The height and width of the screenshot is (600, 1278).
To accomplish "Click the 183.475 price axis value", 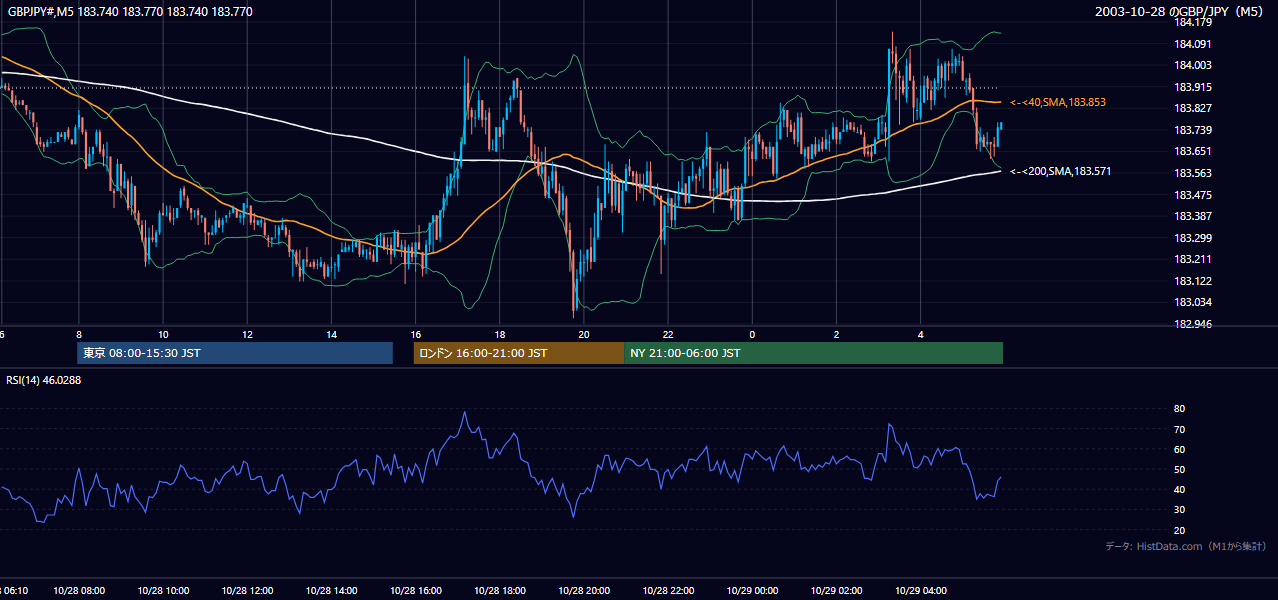I will pyautogui.click(x=1193, y=195).
